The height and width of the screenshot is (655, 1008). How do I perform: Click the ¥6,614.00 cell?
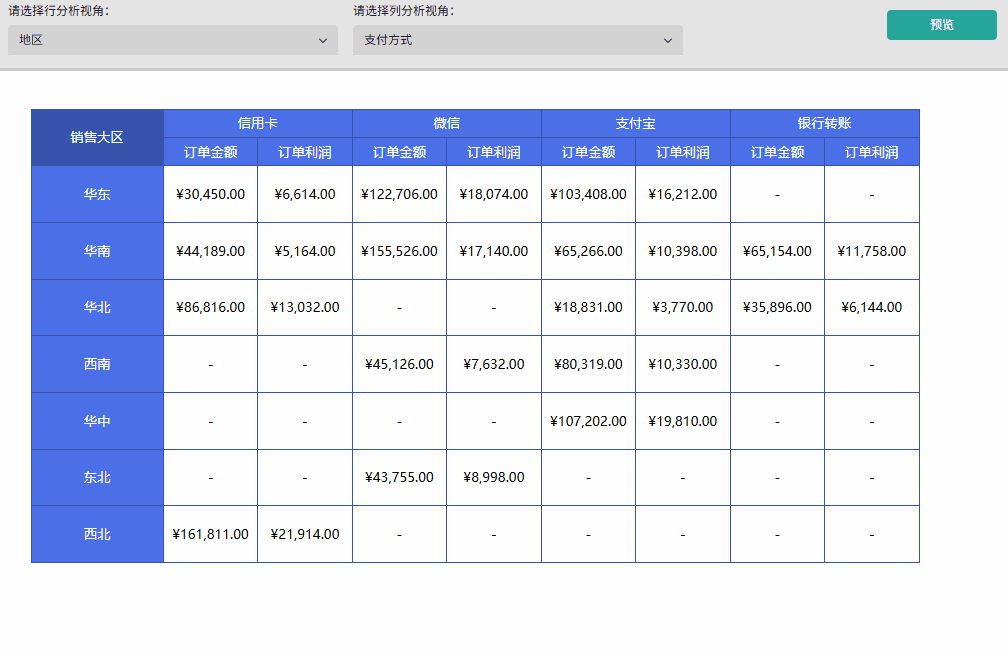pos(305,194)
